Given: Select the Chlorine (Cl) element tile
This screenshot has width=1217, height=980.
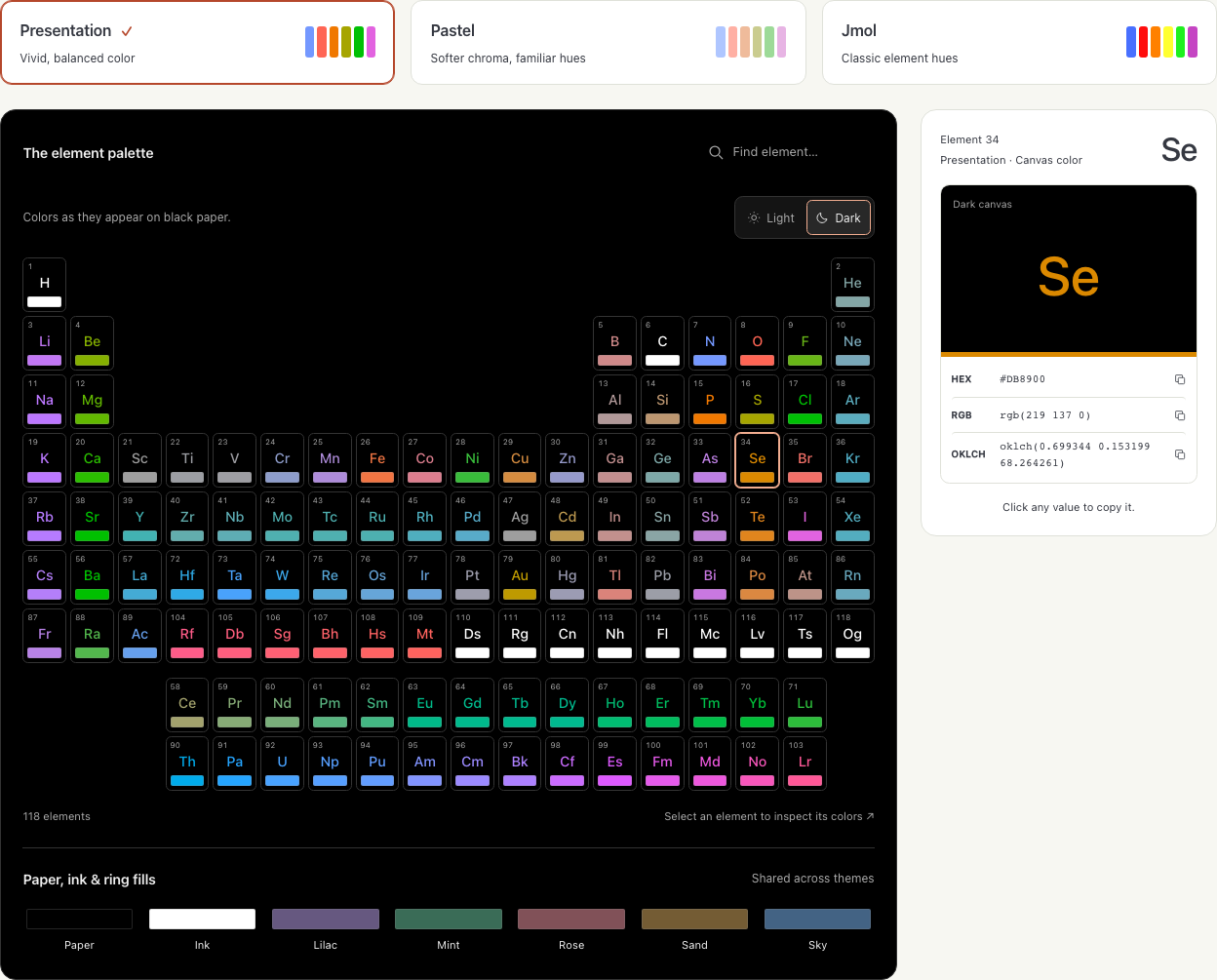Looking at the screenshot, I should [805, 402].
